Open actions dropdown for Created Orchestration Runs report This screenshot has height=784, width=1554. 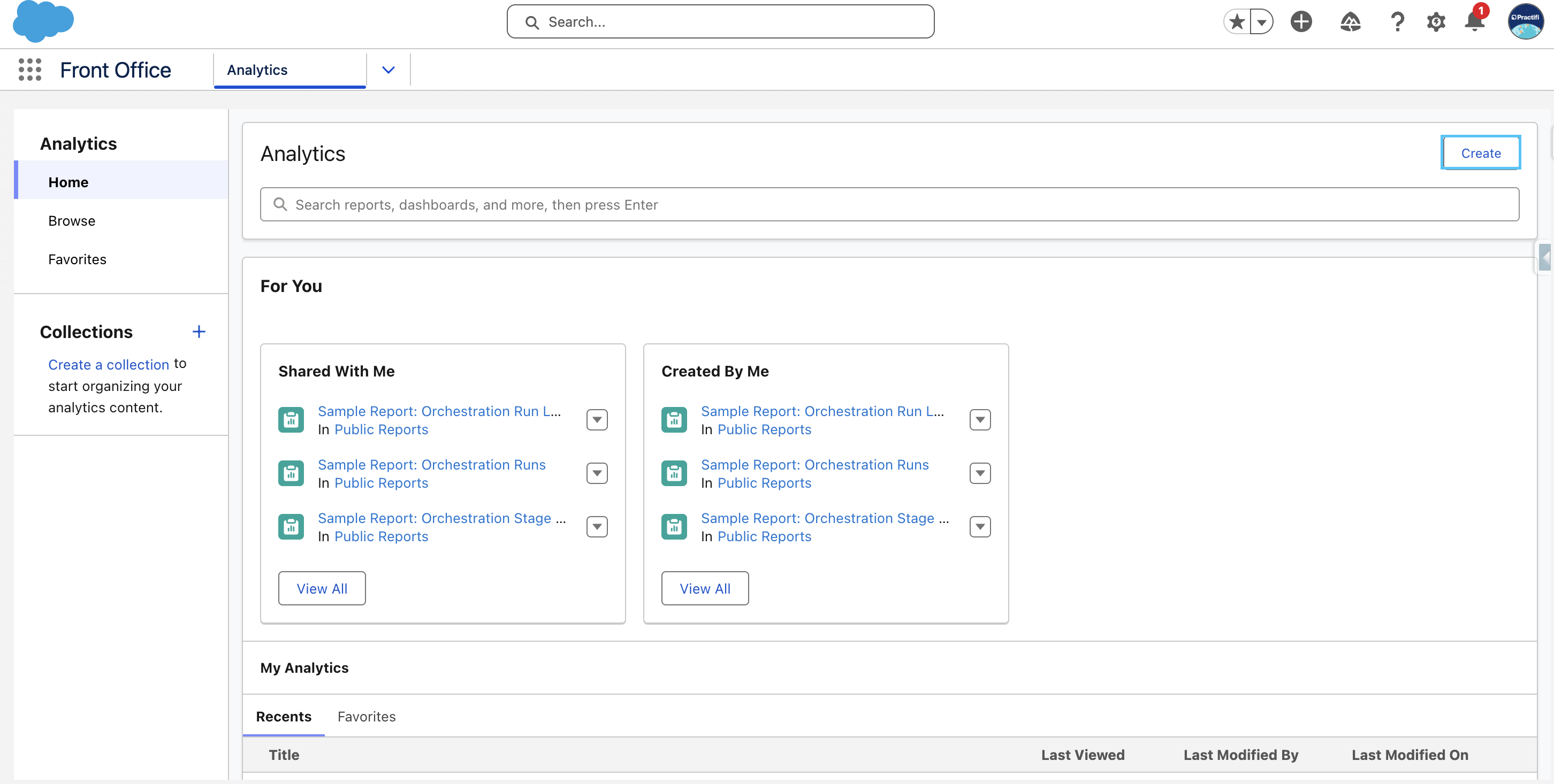[980, 473]
